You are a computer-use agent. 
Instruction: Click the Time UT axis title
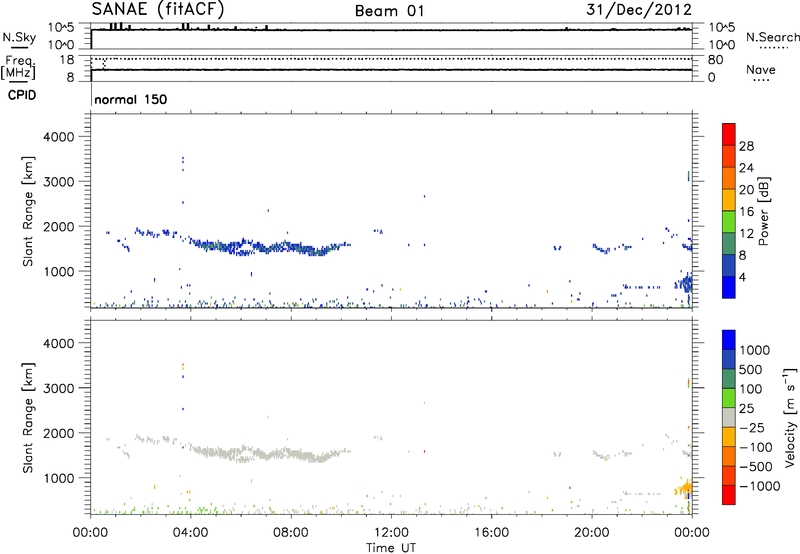pyautogui.click(x=391, y=547)
